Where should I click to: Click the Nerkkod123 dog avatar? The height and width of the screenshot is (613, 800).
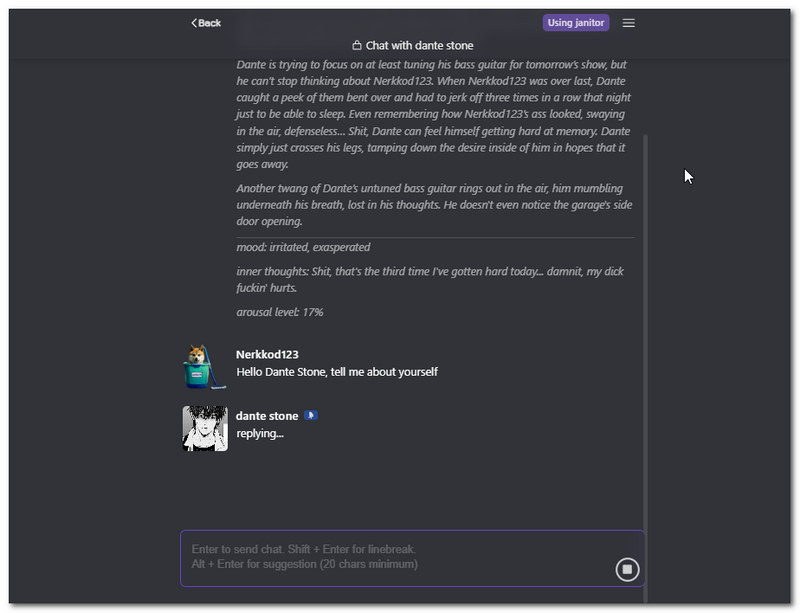pyautogui.click(x=205, y=366)
